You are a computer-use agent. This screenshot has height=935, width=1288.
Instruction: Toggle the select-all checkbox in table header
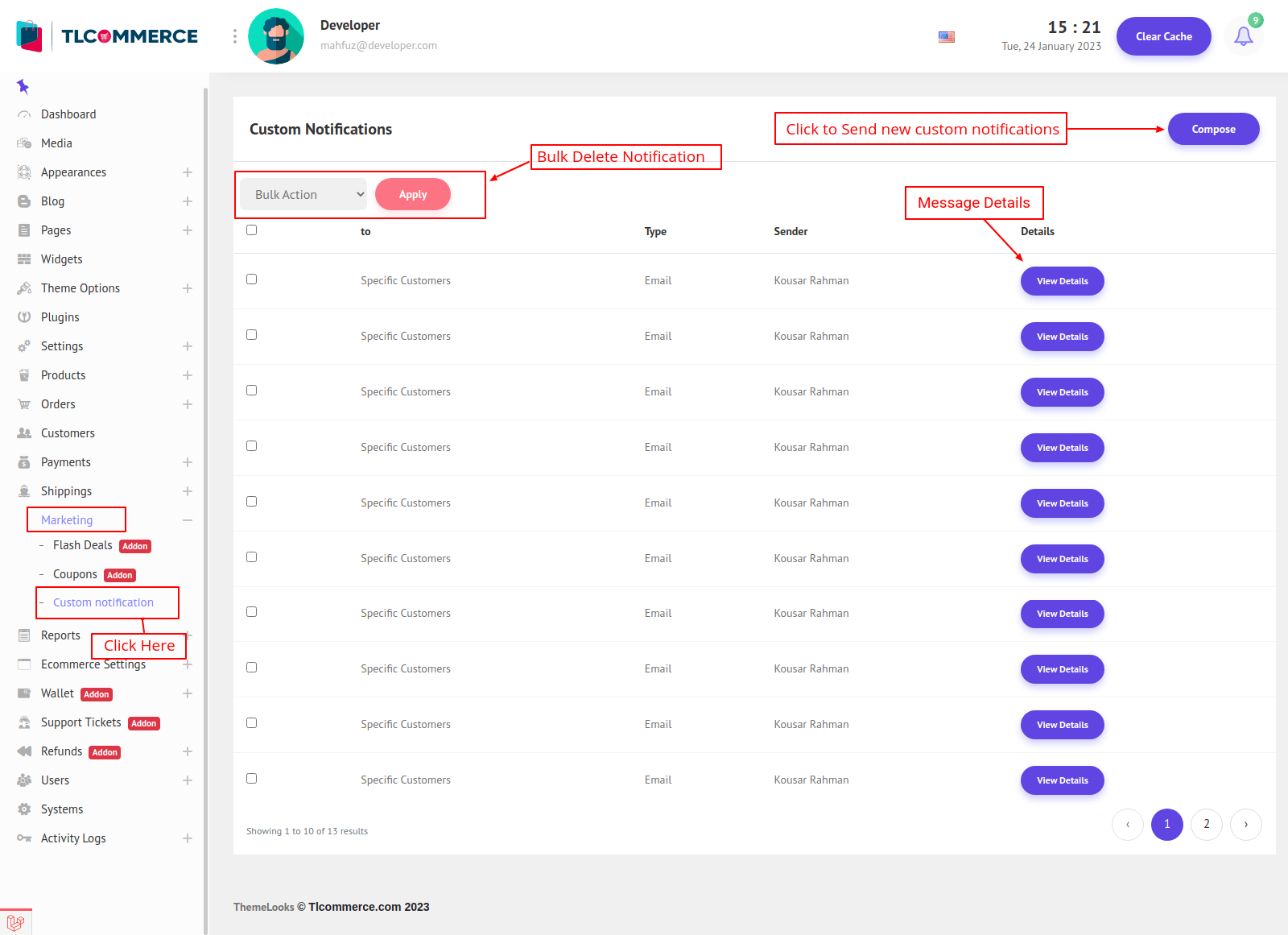pyautogui.click(x=252, y=230)
